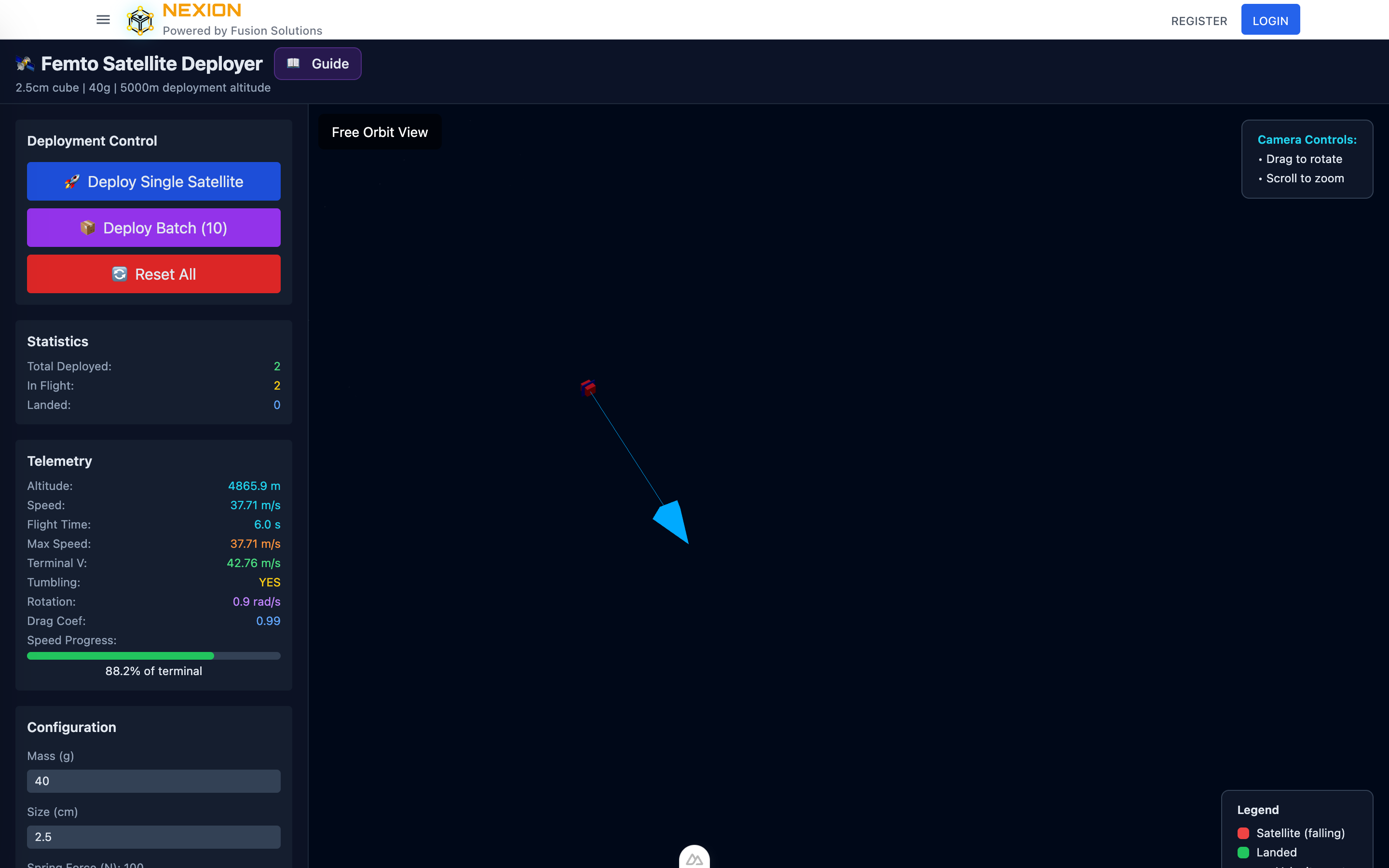Click the 'Drag to rotate' hint
The width and height of the screenshot is (1389, 868).
coord(1304,159)
